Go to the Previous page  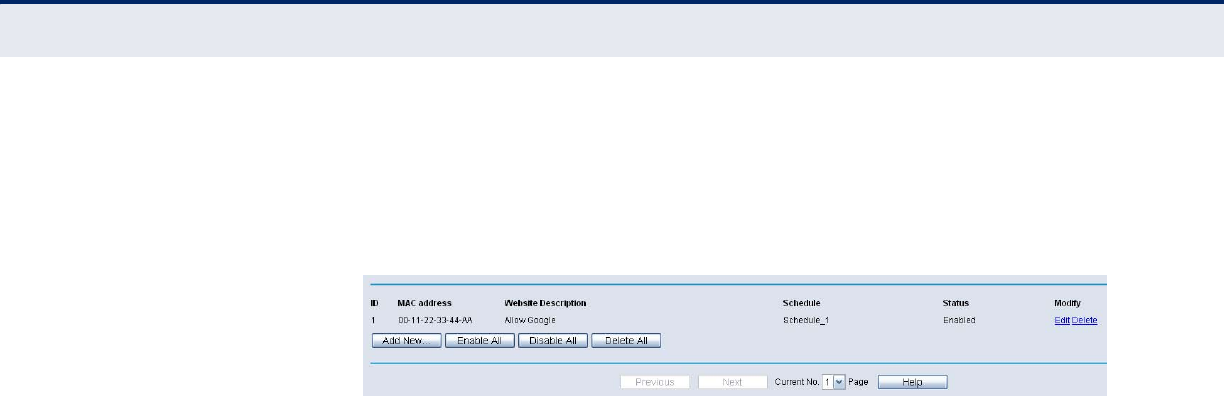tap(655, 382)
